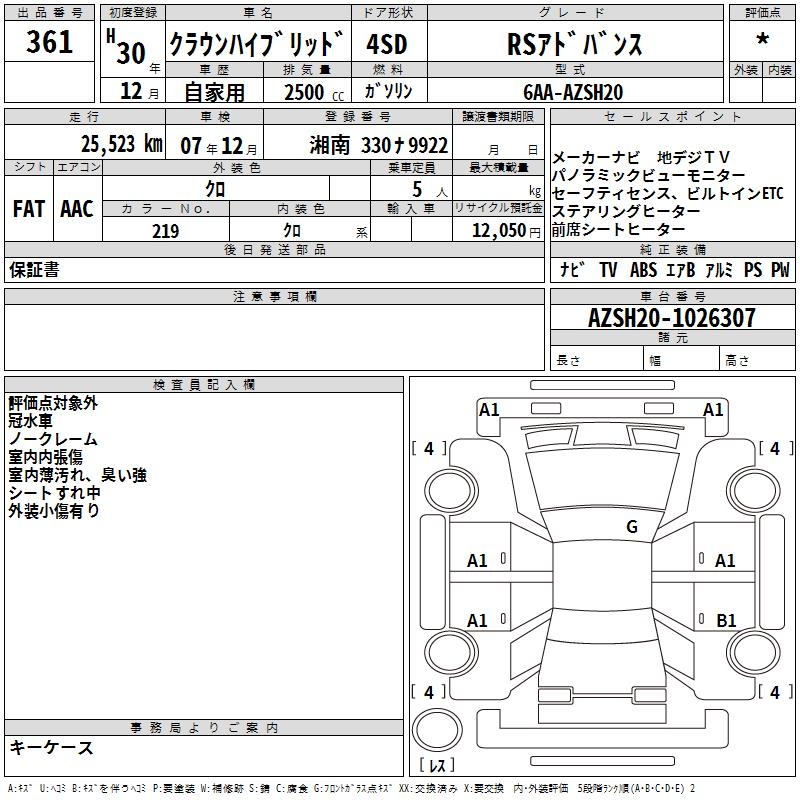This screenshot has width=800, height=800.
Task: Click the color number 219
Action: (x=165, y=231)
